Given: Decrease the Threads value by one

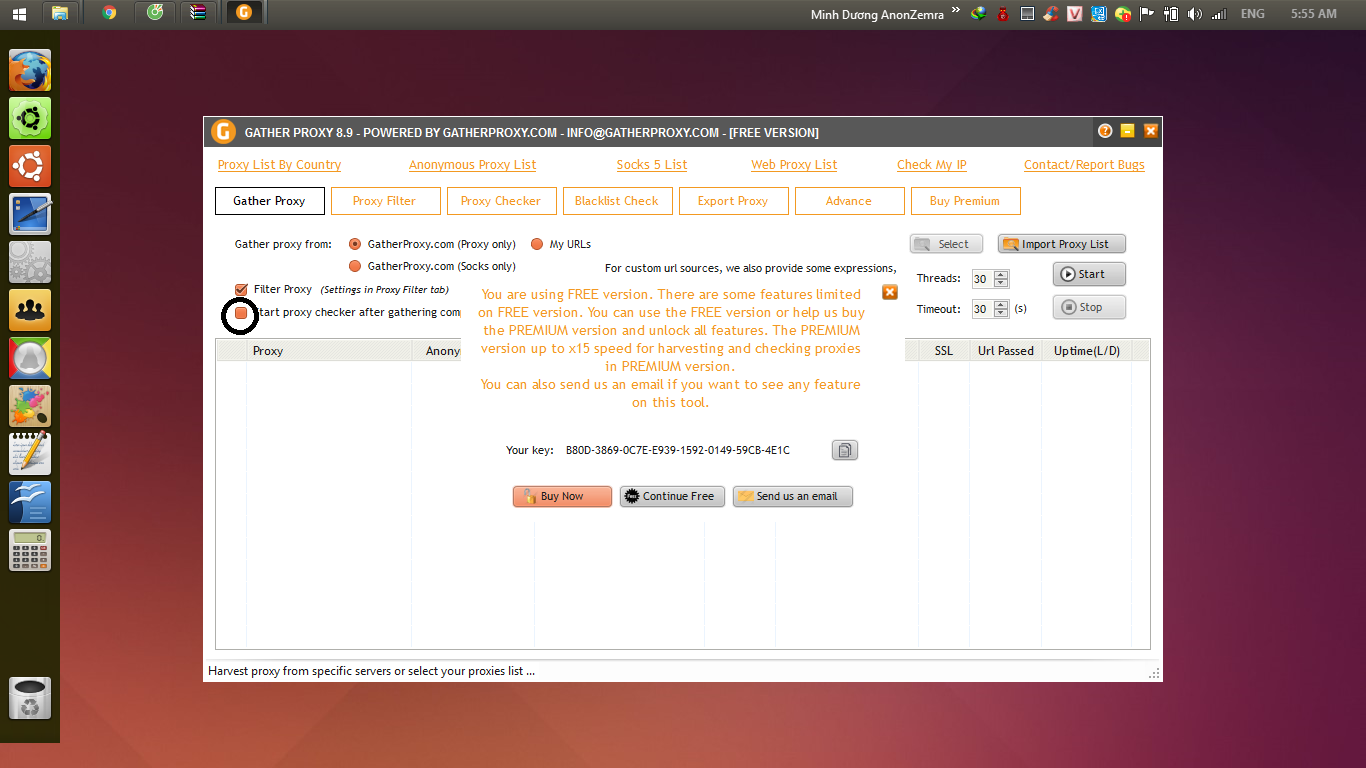Looking at the screenshot, I should pos(1002,283).
